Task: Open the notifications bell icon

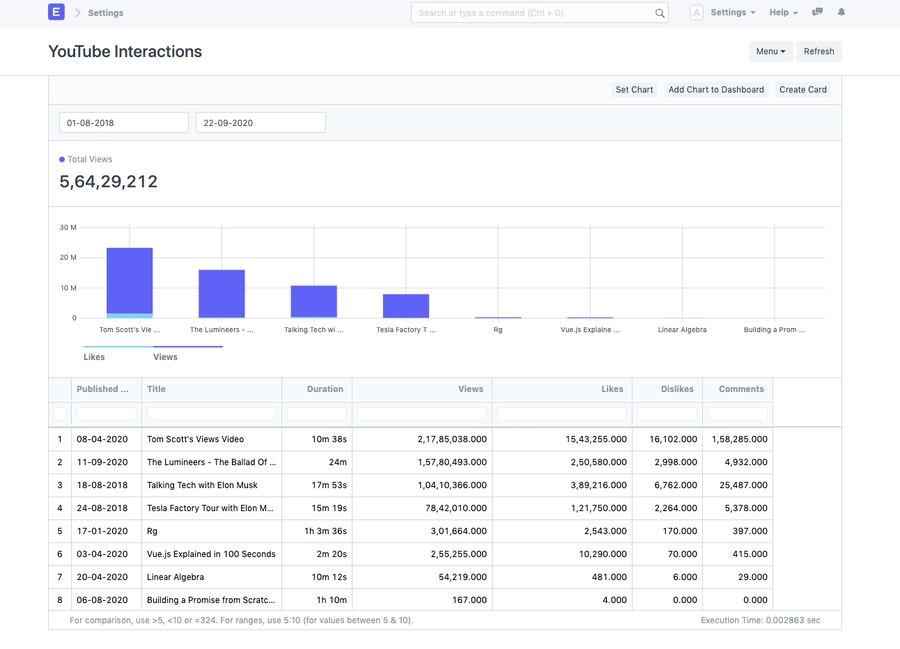Action: click(x=841, y=12)
